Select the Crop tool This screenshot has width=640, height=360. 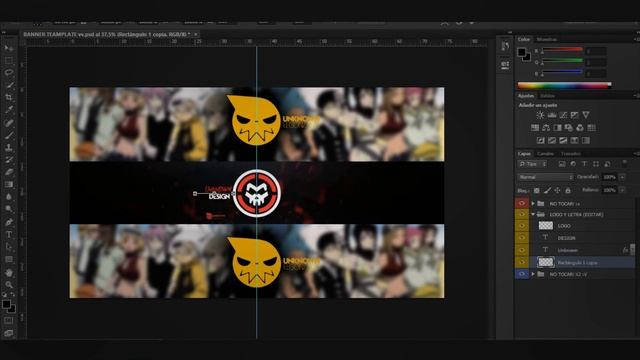coord(9,98)
